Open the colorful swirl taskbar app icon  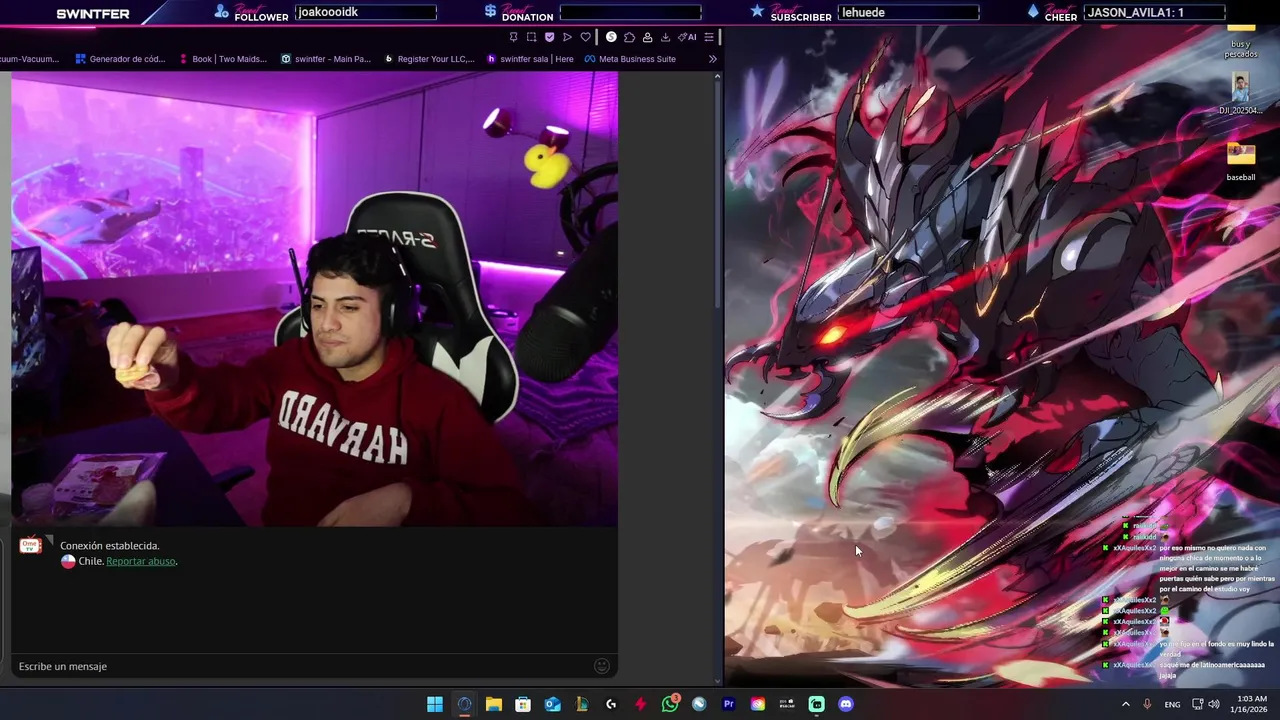point(758,704)
